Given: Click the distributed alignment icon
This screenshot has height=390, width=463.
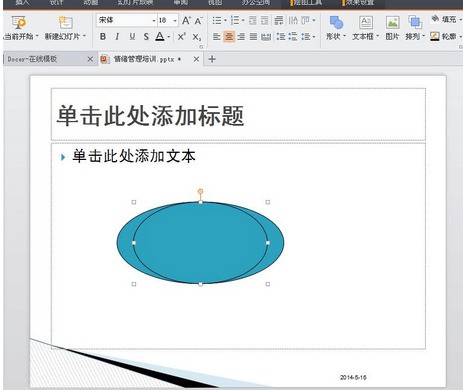Looking at the screenshot, I should pyautogui.click(x=266, y=36).
